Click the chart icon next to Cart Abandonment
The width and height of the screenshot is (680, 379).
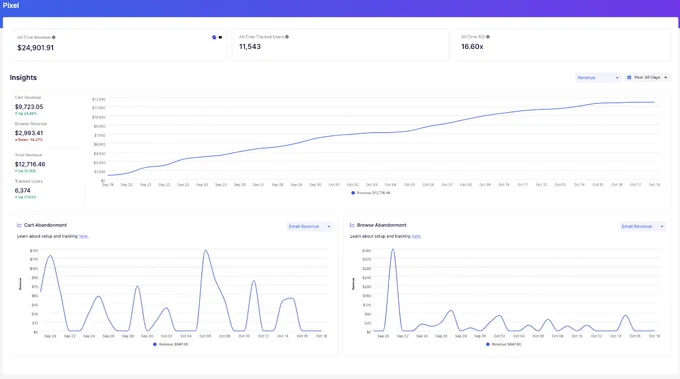click(x=19, y=225)
